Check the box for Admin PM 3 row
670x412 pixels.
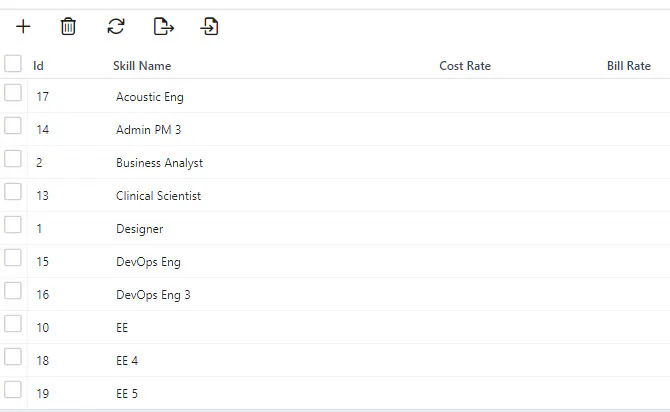point(13,126)
